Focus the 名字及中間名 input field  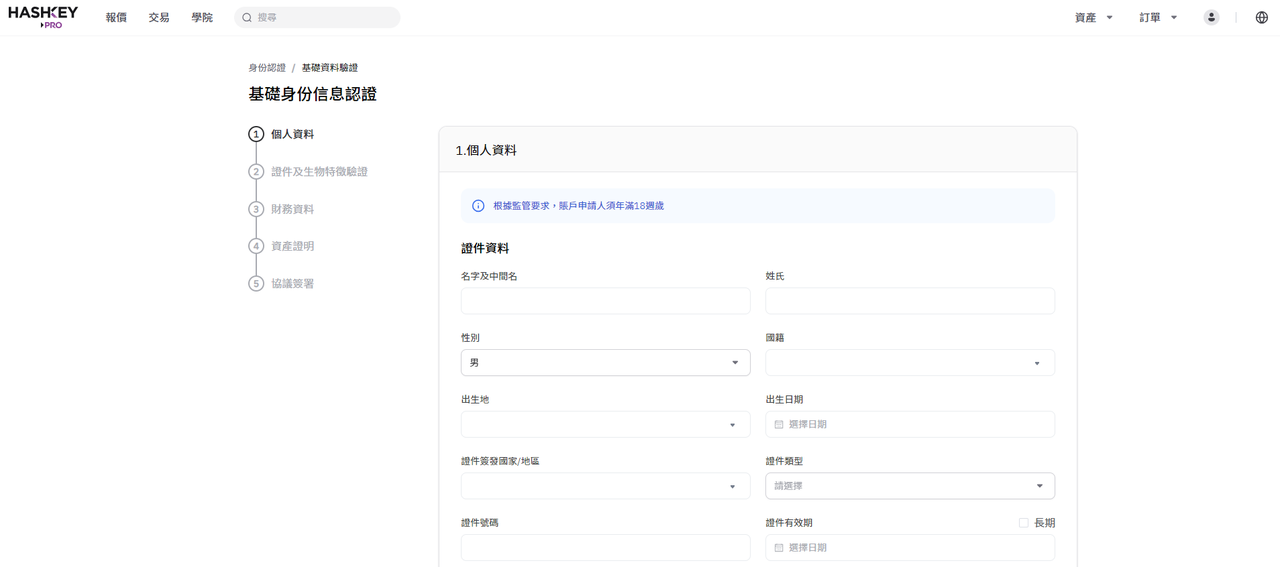pyautogui.click(x=605, y=301)
